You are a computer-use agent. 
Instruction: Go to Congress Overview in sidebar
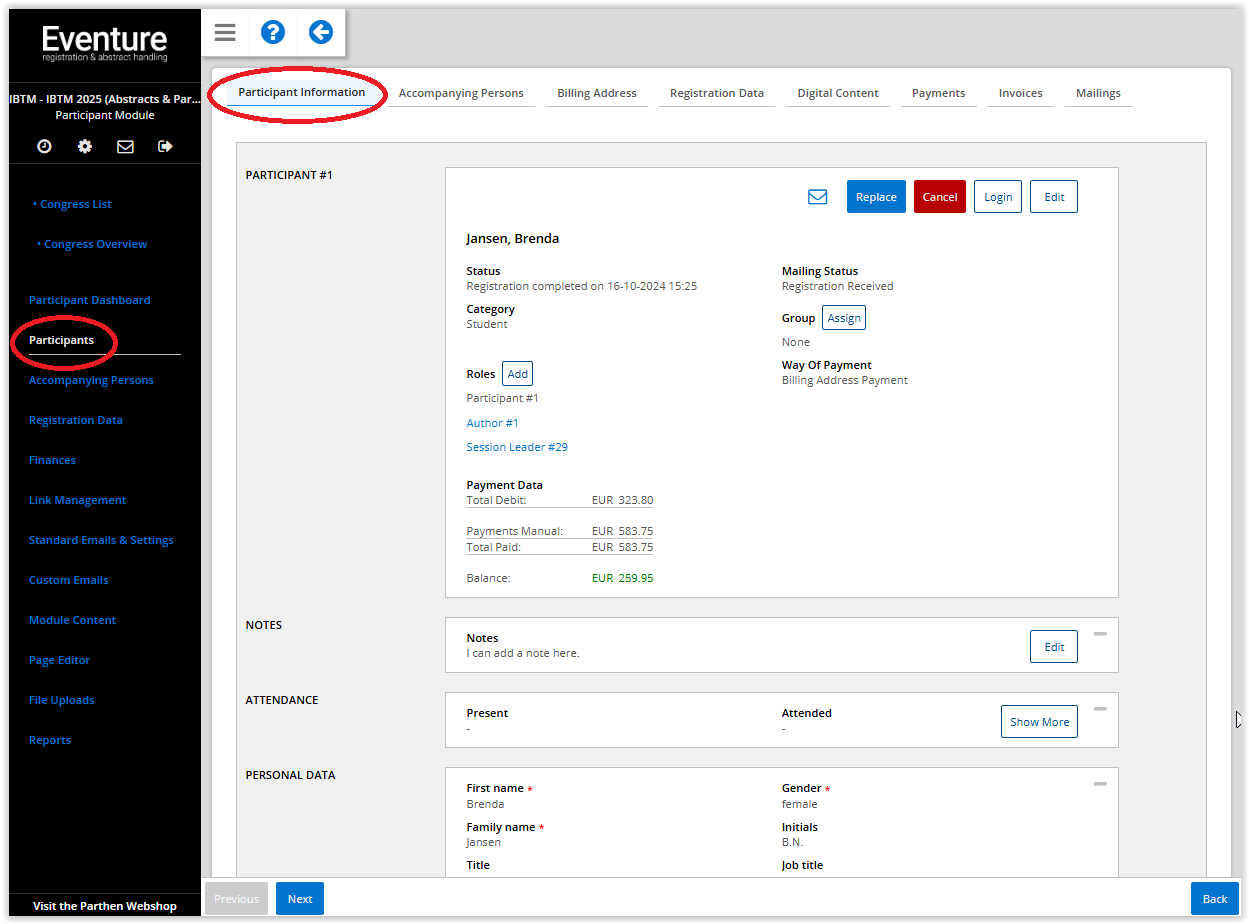95,244
